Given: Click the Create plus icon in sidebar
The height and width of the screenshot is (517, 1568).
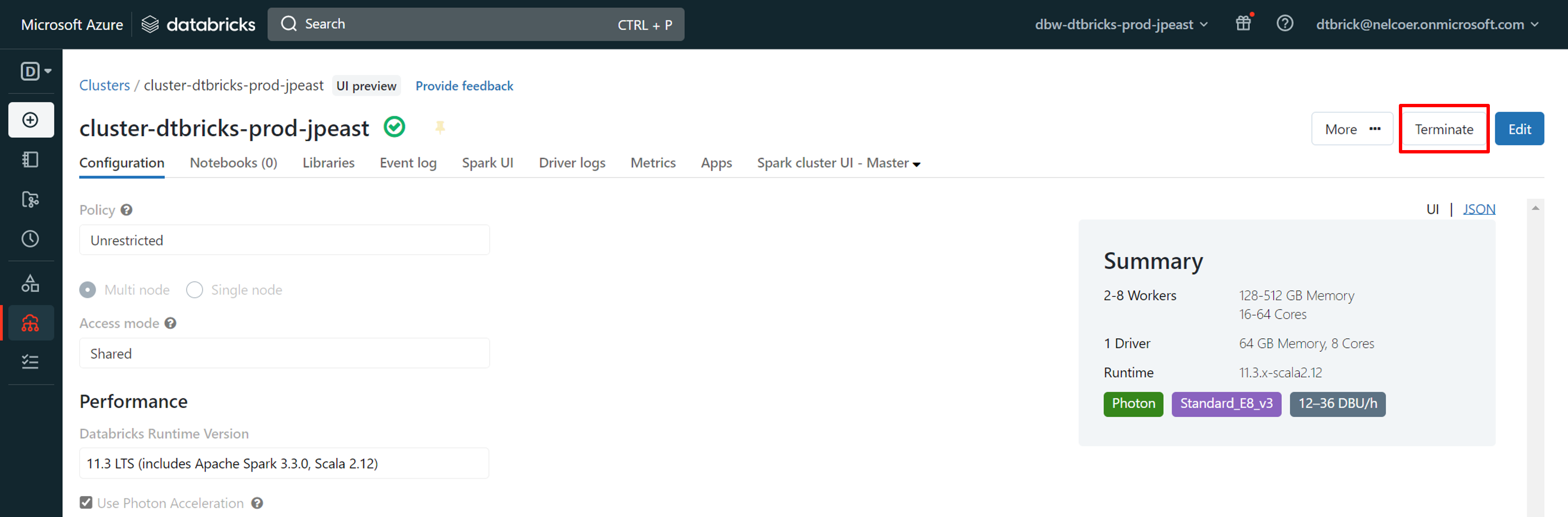Looking at the screenshot, I should [x=30, y=120].
